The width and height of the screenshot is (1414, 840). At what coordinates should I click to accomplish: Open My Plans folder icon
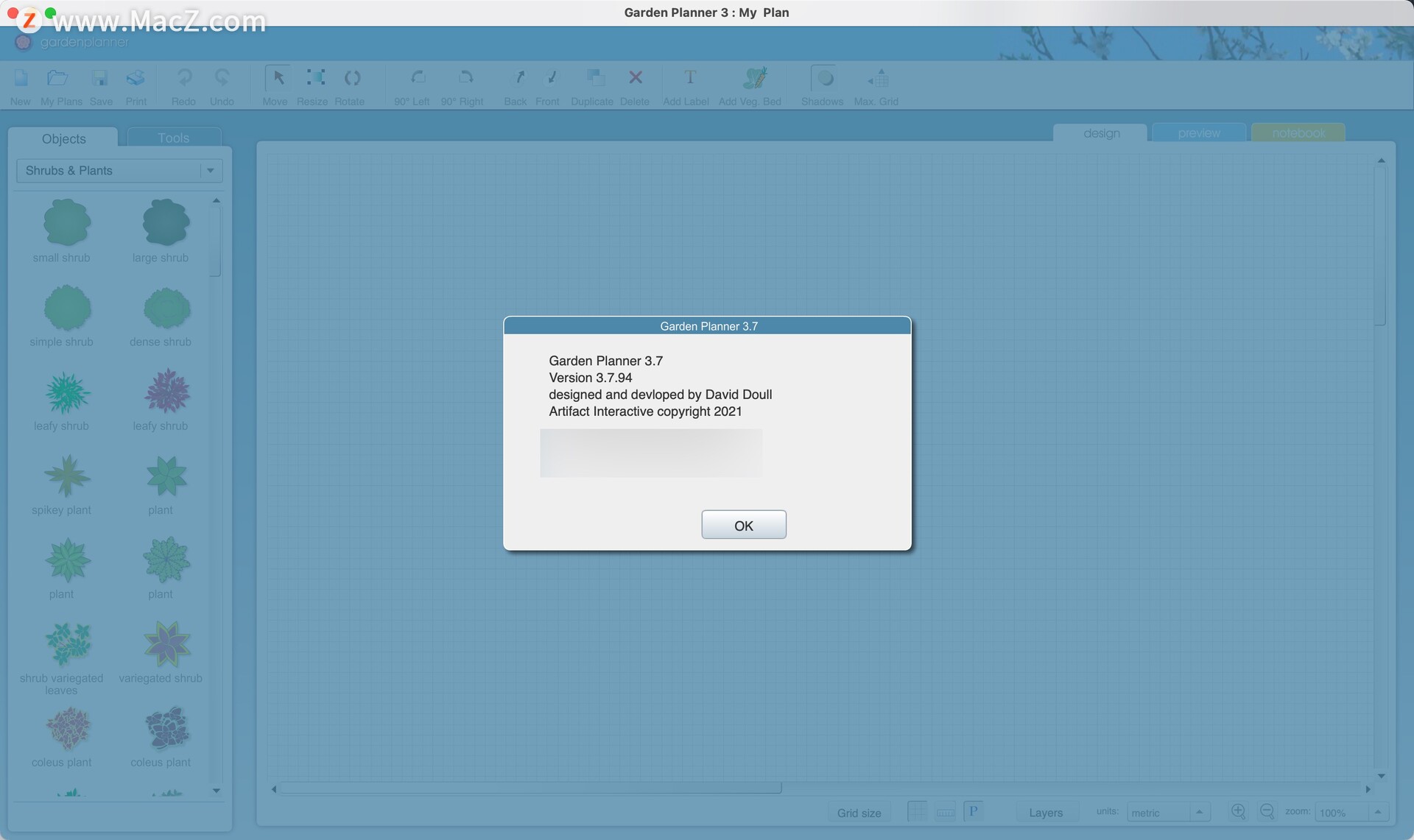[58, 78]
